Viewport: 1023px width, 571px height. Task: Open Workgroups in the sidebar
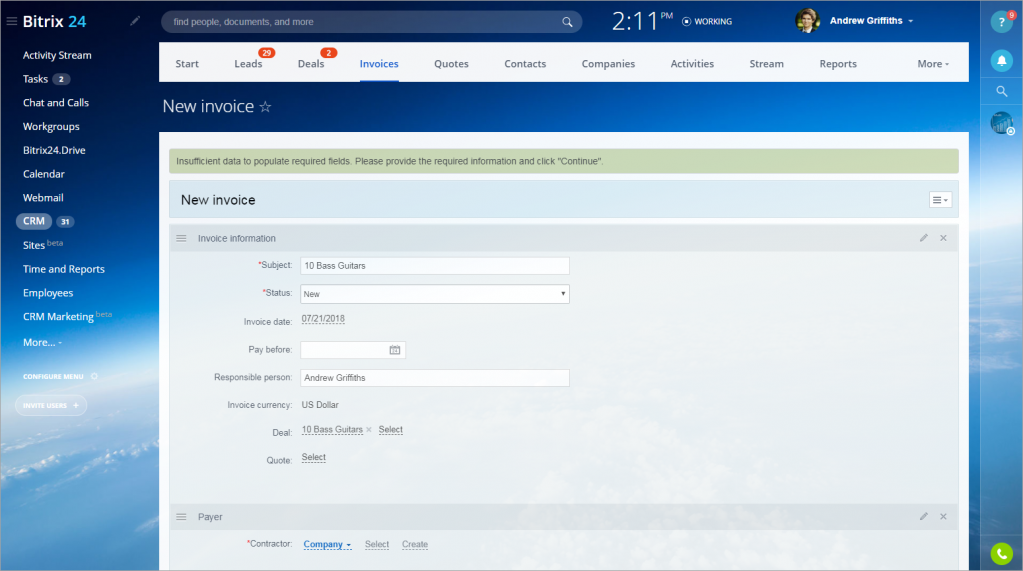coord(51,127)
